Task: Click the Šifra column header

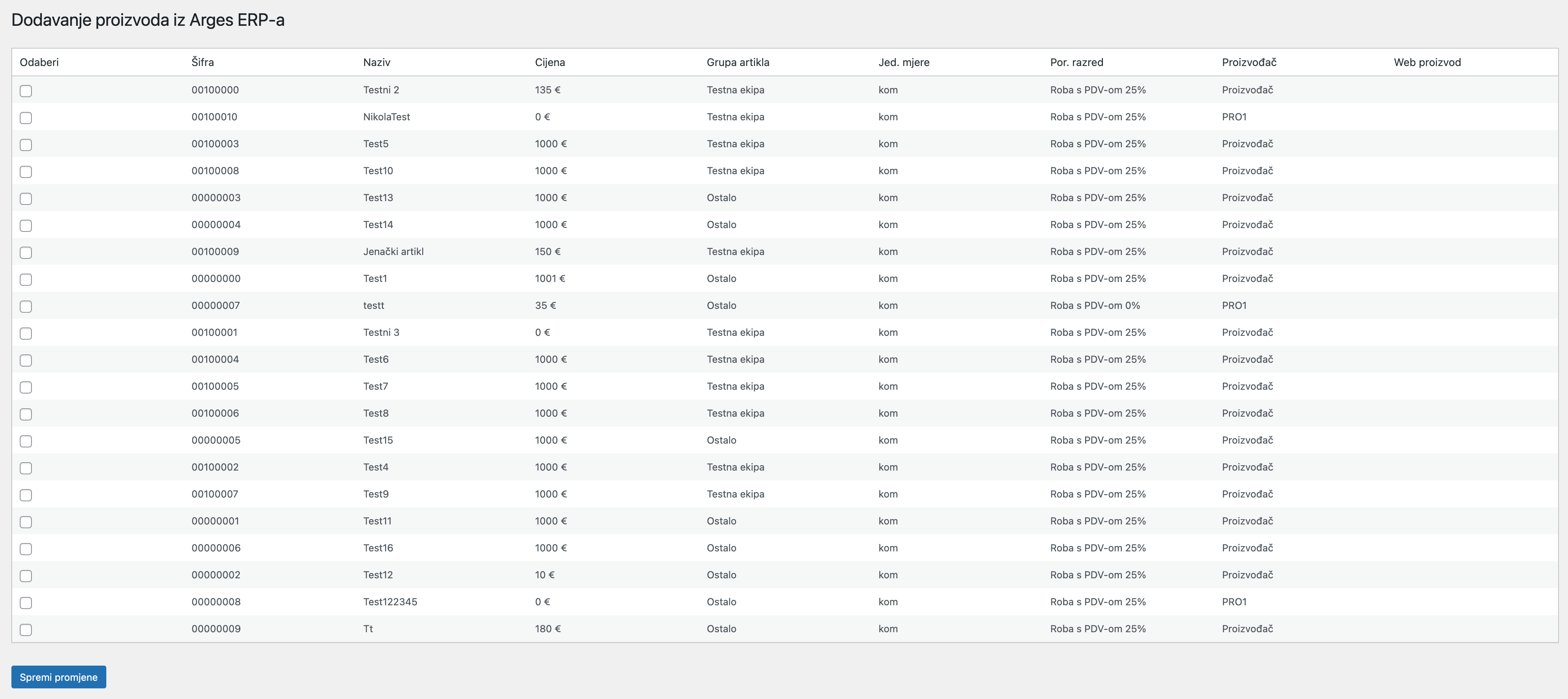Action: (x=202, y=62)
